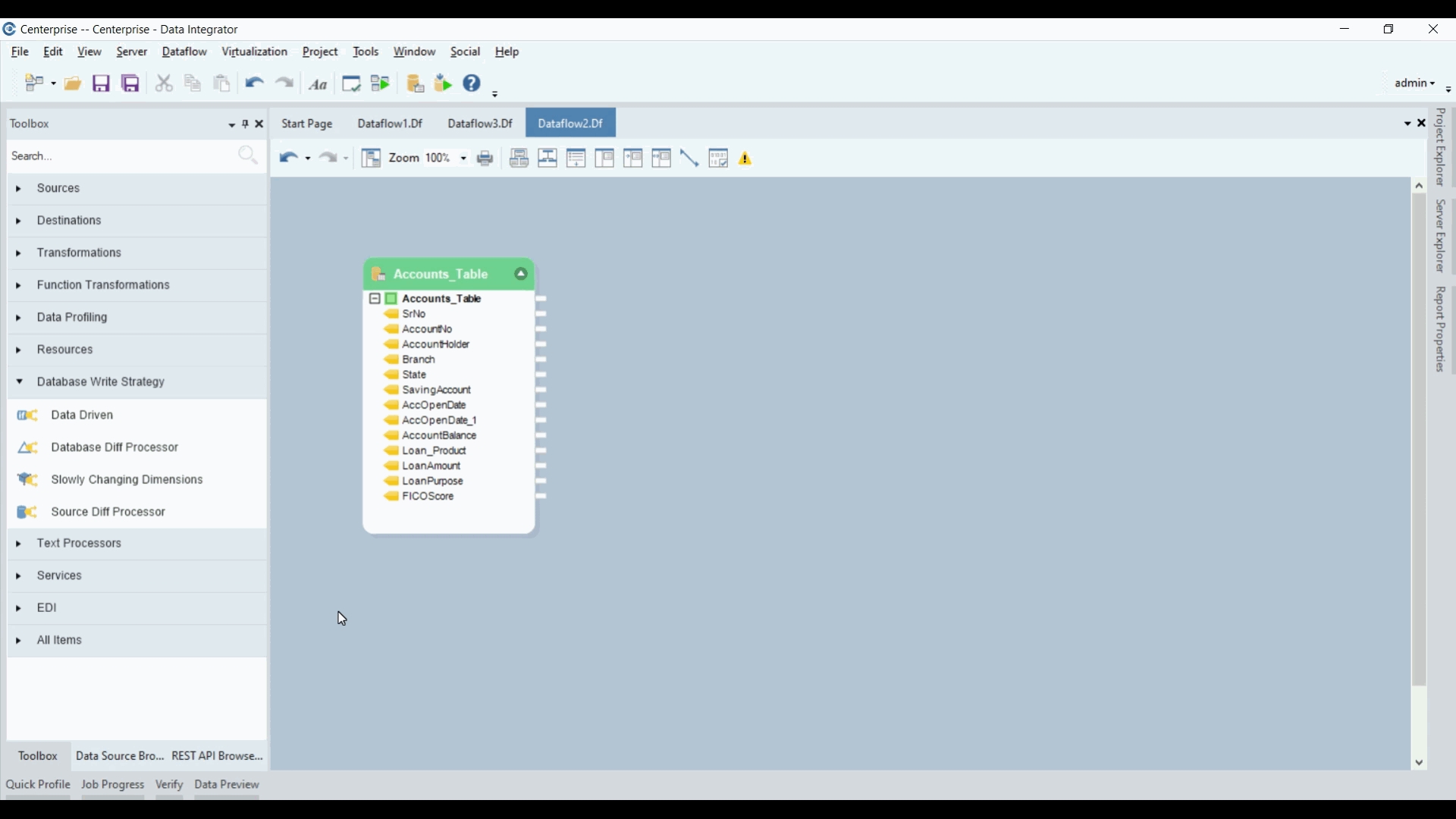Click the diagonal Link line tool icon
1456x819 pixels.
tap(690, 158)
